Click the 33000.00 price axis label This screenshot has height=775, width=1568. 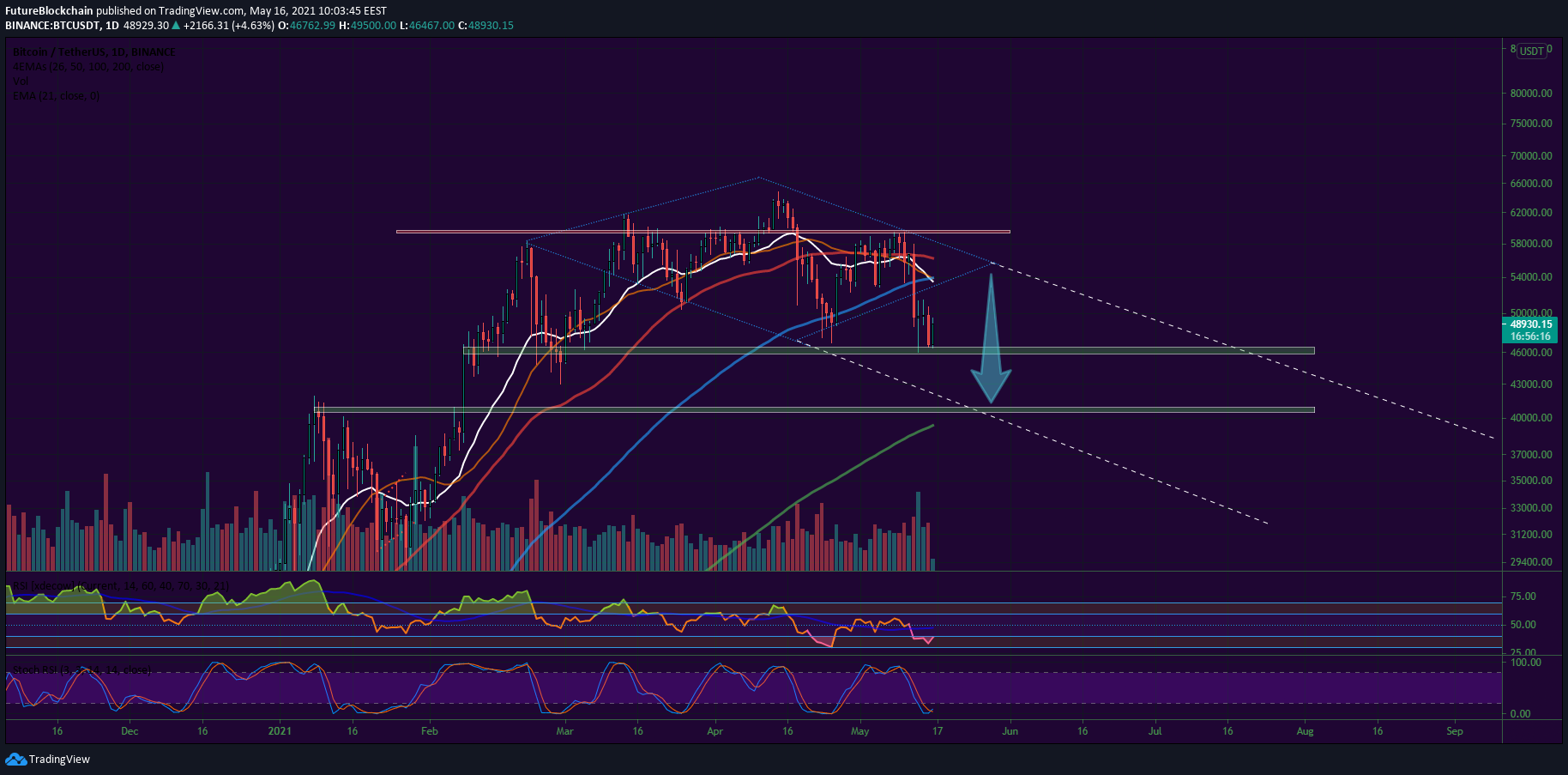pos(1531,508)
